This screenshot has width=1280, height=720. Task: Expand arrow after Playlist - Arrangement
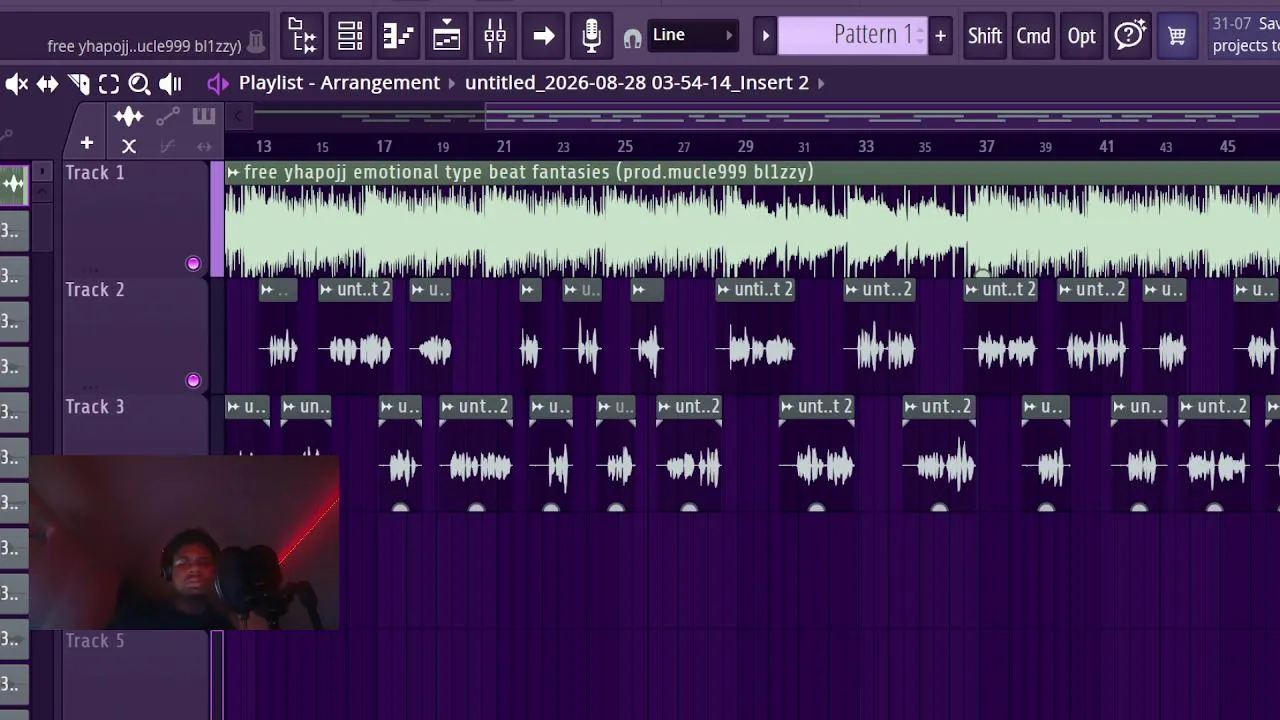[x=452, y=83]
